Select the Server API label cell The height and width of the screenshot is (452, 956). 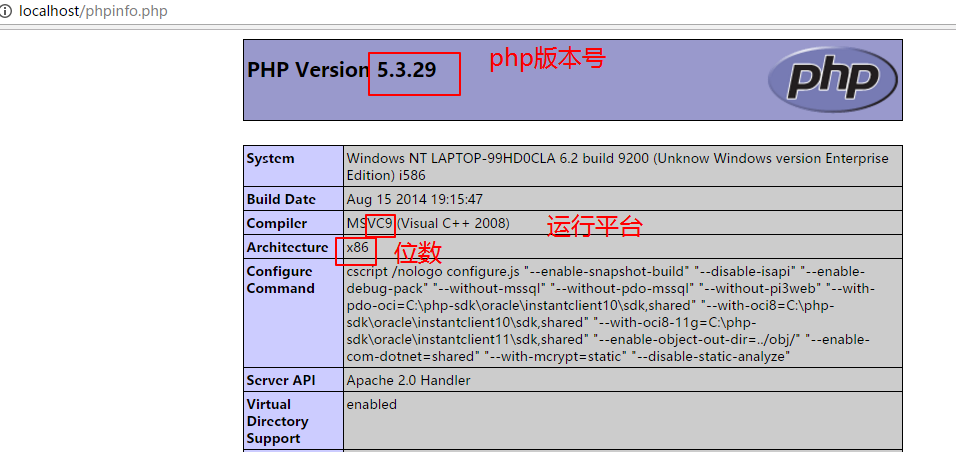(x=293, y=380)
